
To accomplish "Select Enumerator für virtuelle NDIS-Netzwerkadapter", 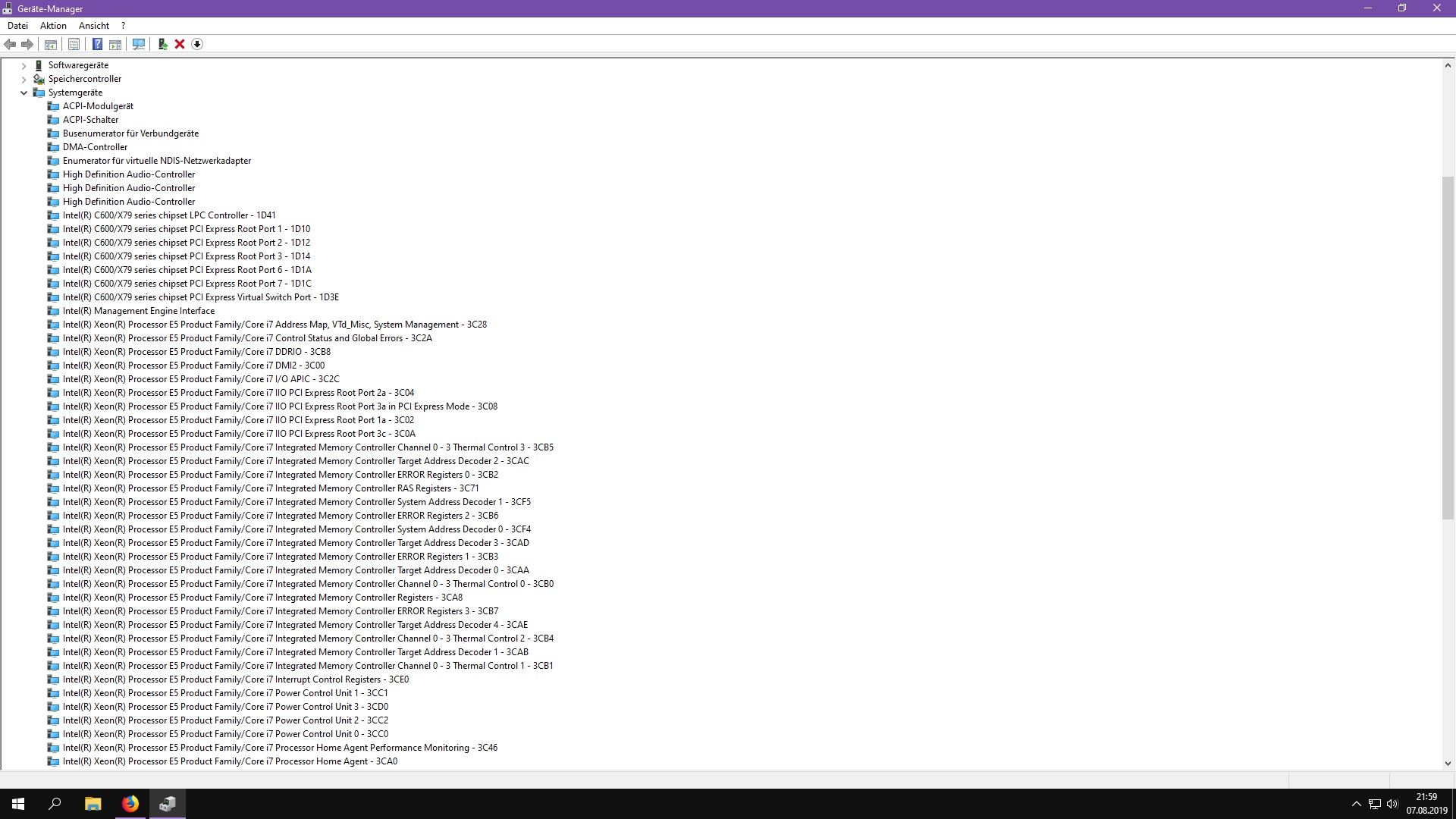I will click(157, 161).
